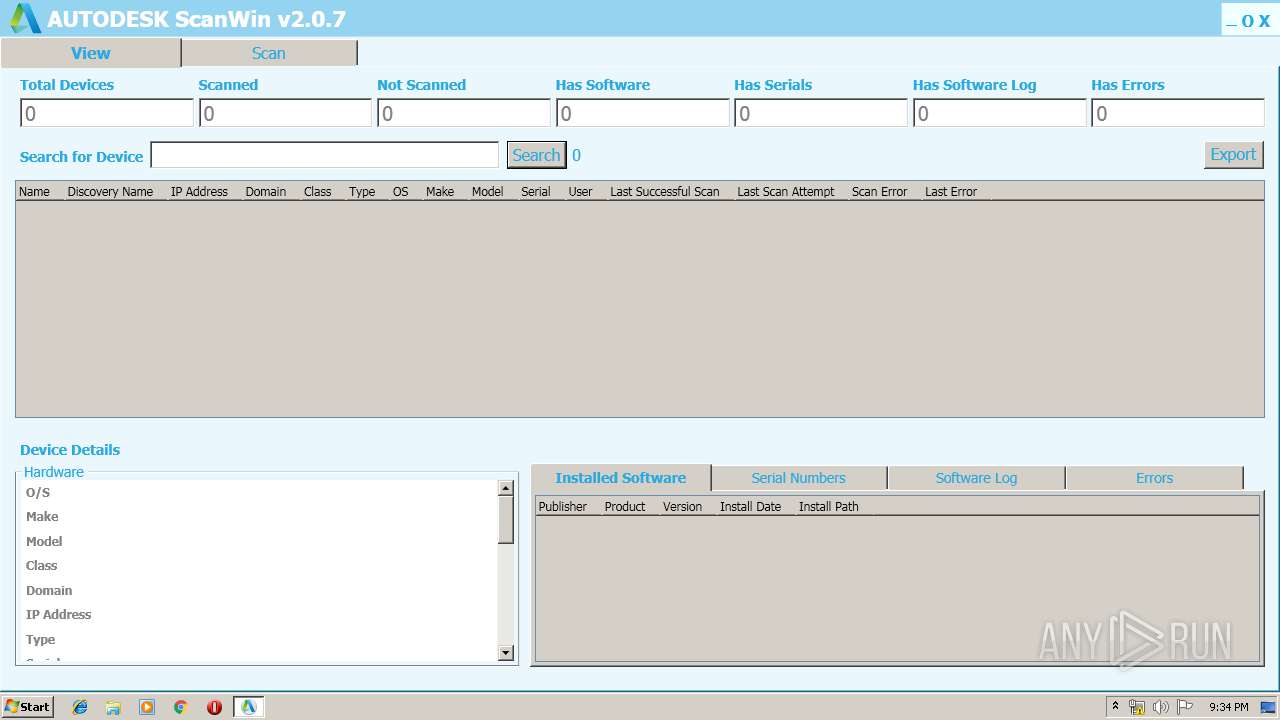Launch the media player taskbar icon
Viewport: 1280px width, 720px height.
147,707
